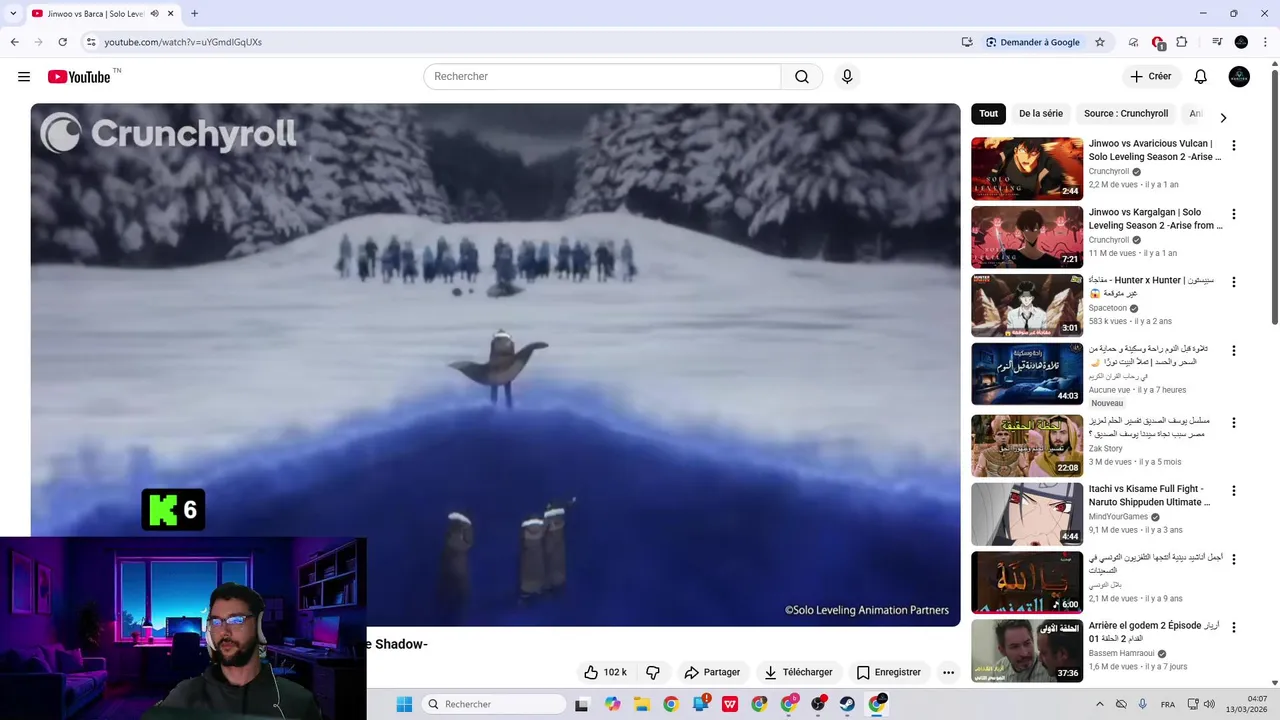1280x720 pixels.
Task: Click the taskbar Rechercher search box
Action: (494, 704)
